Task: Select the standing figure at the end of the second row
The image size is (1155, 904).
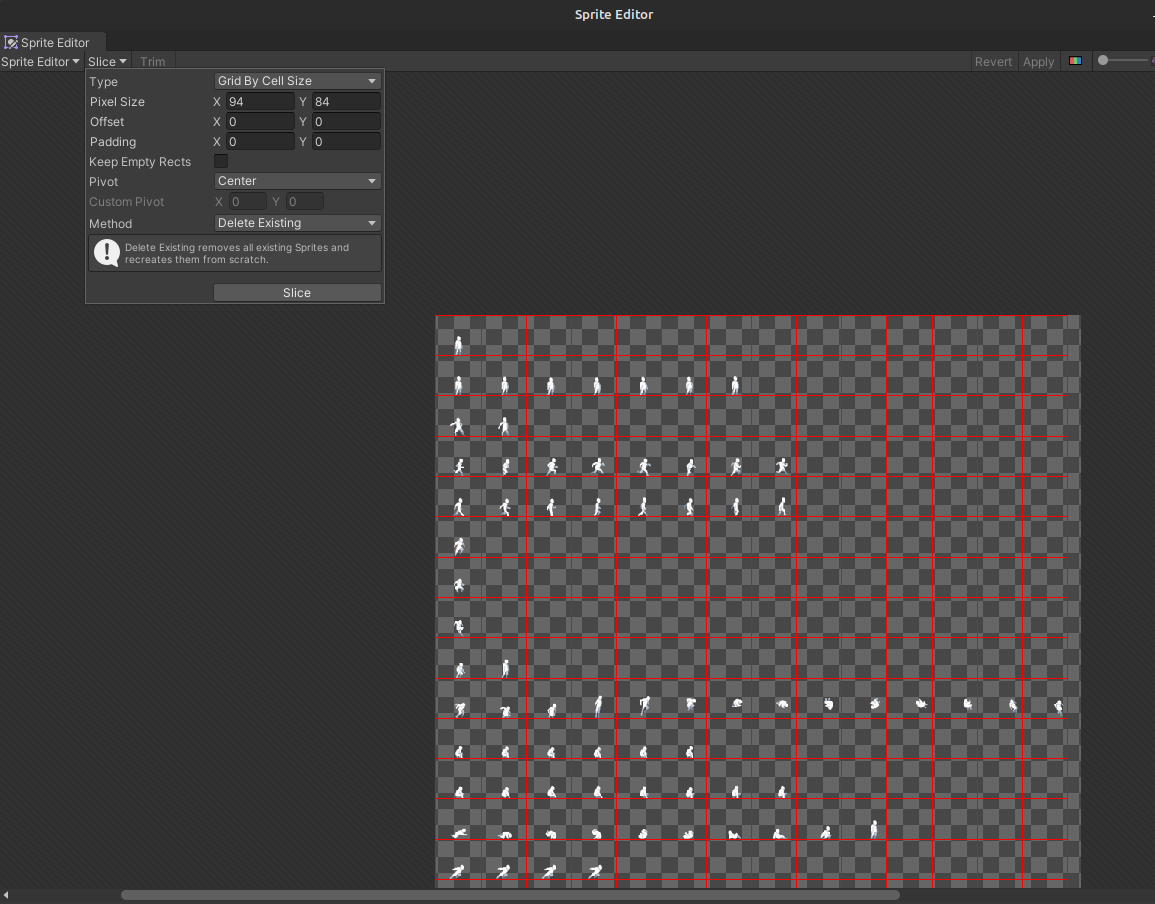Action: [734, 385]
